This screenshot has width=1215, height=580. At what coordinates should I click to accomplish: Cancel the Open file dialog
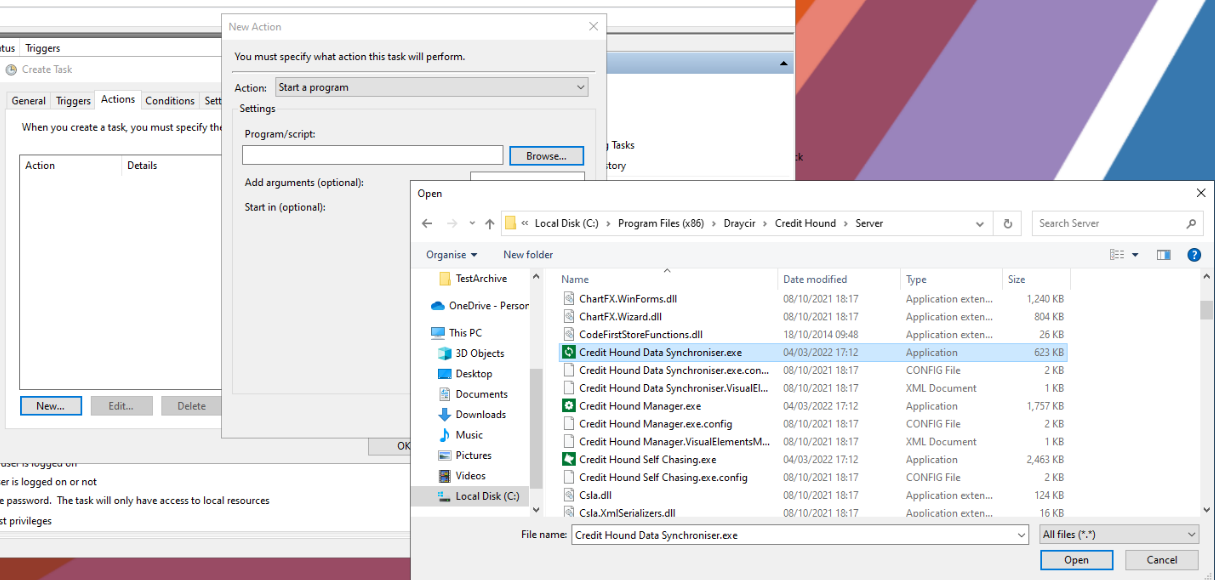(x=1162, y=560)
